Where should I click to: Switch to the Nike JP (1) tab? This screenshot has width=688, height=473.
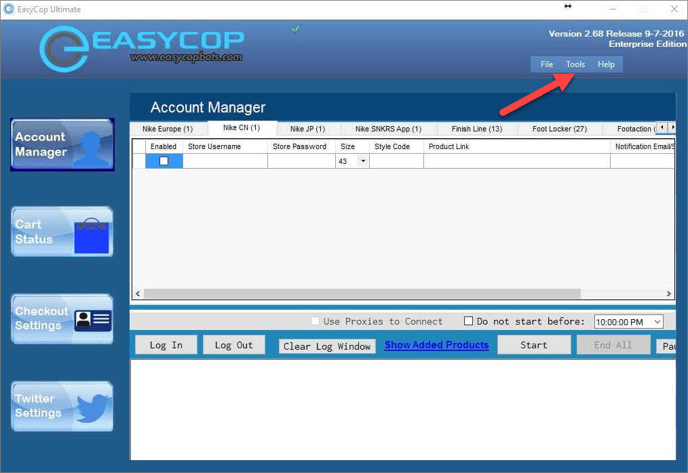[x=308, y=129]
